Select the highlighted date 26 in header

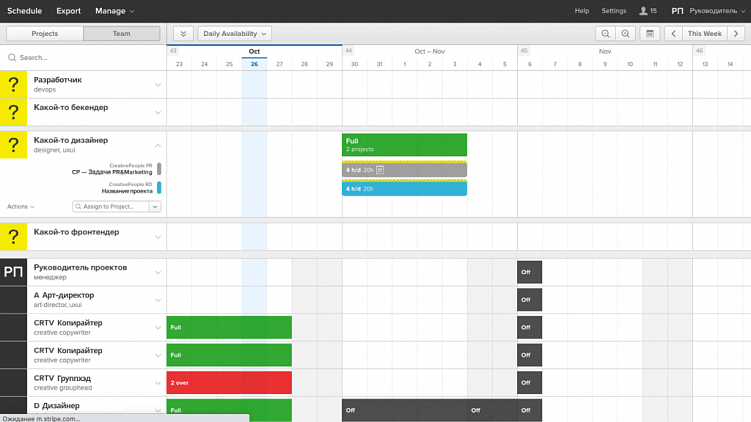[254, 64]
